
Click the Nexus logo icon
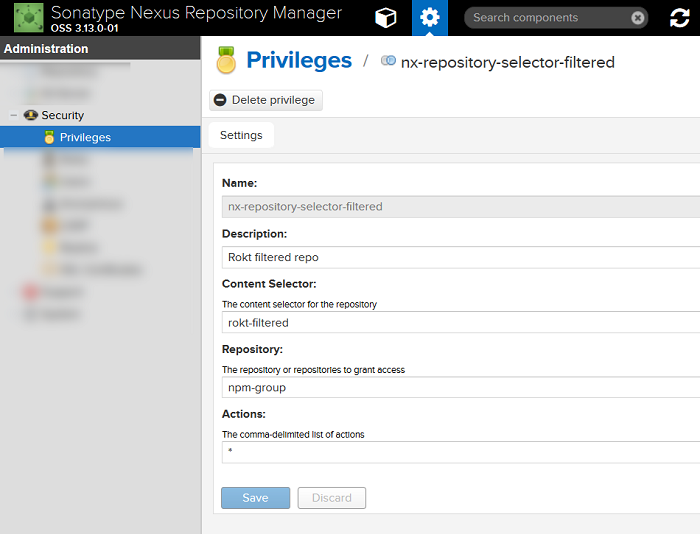[29, 18]
